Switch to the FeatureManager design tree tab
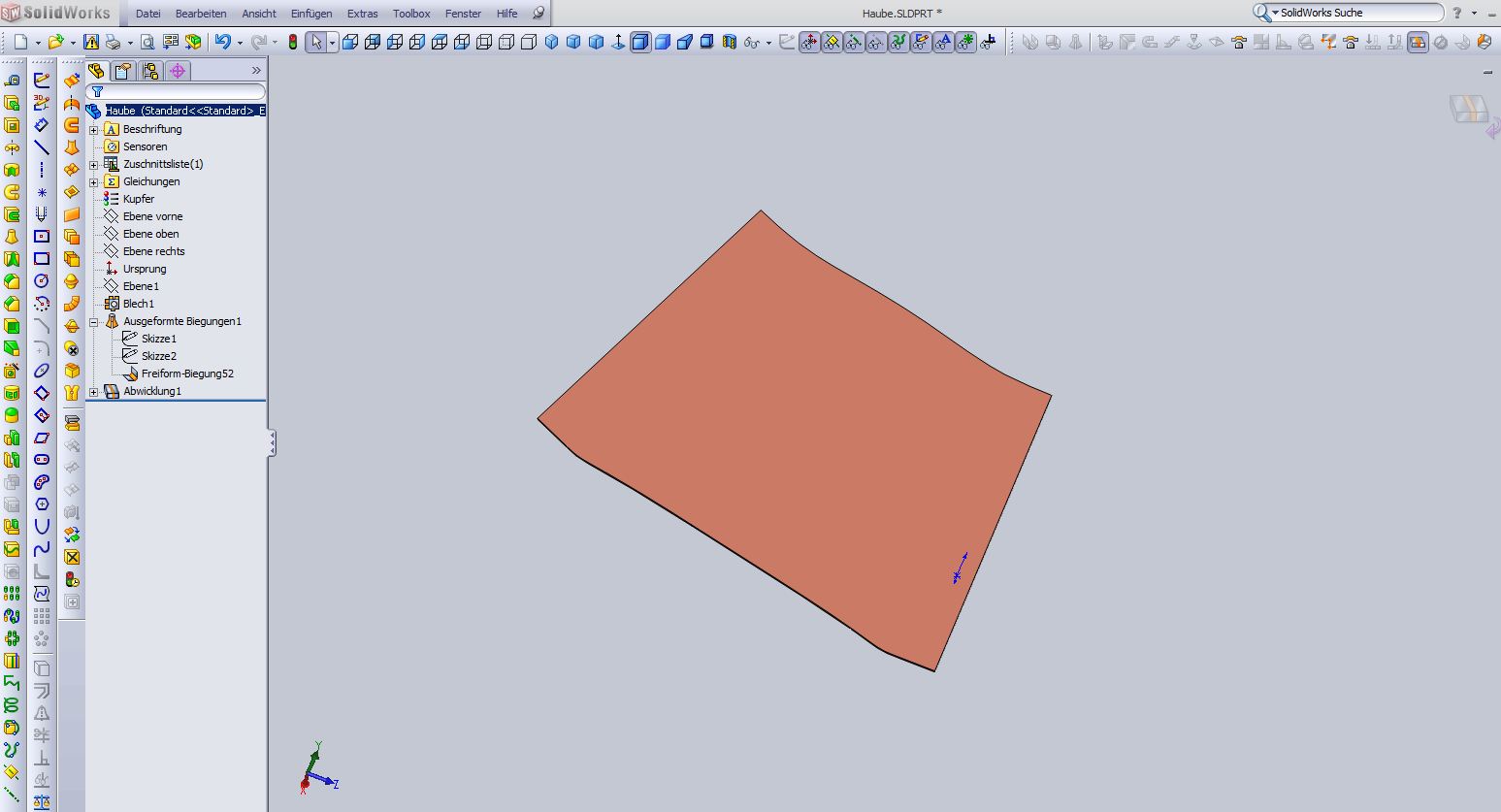This screenshot has width=1501, height=812. pos(96,71)
